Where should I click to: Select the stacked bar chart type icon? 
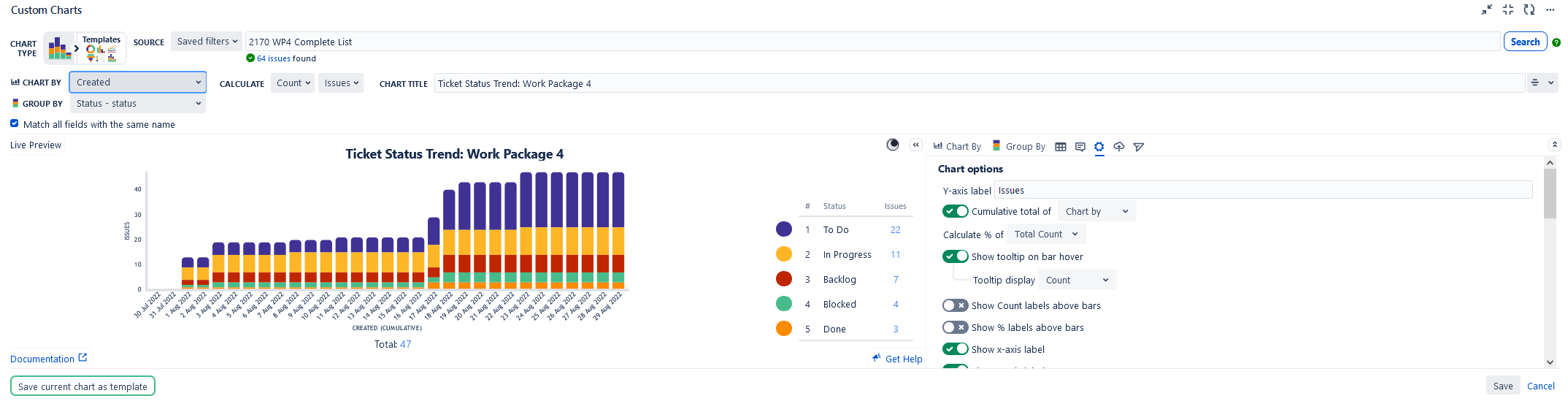(x=60, y=49)
